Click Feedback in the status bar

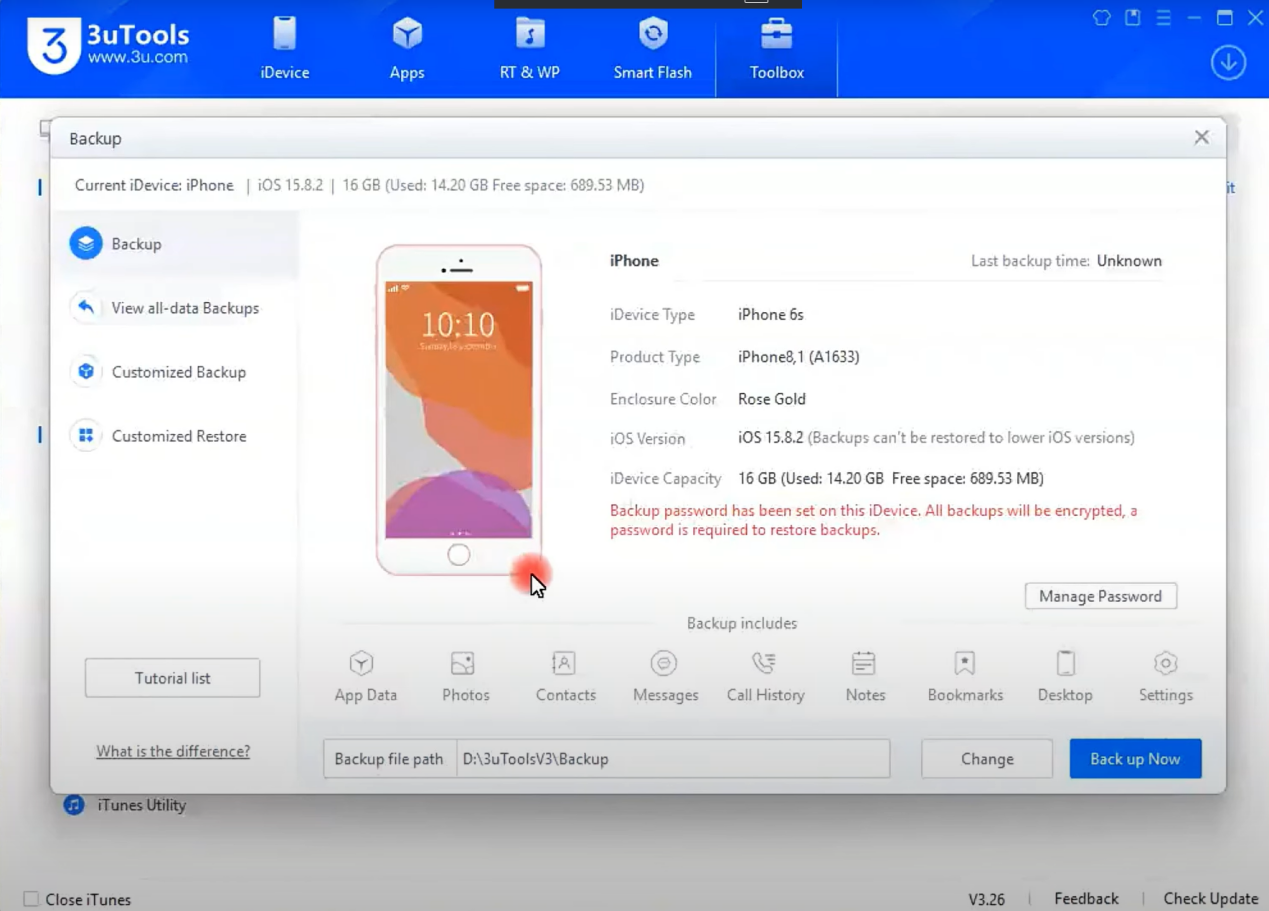pos(1086,899)
